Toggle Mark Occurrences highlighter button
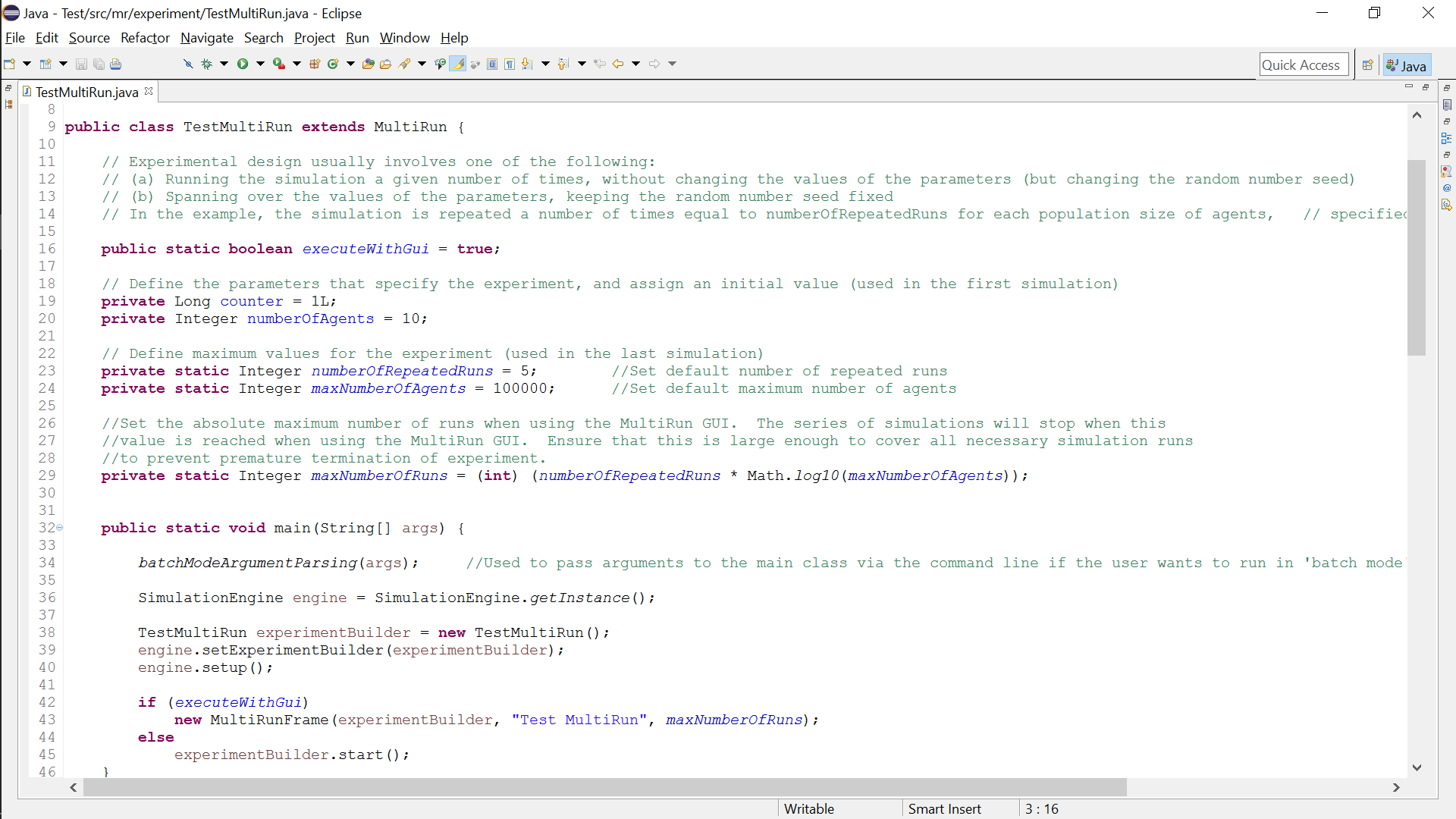 pos(457,64)
